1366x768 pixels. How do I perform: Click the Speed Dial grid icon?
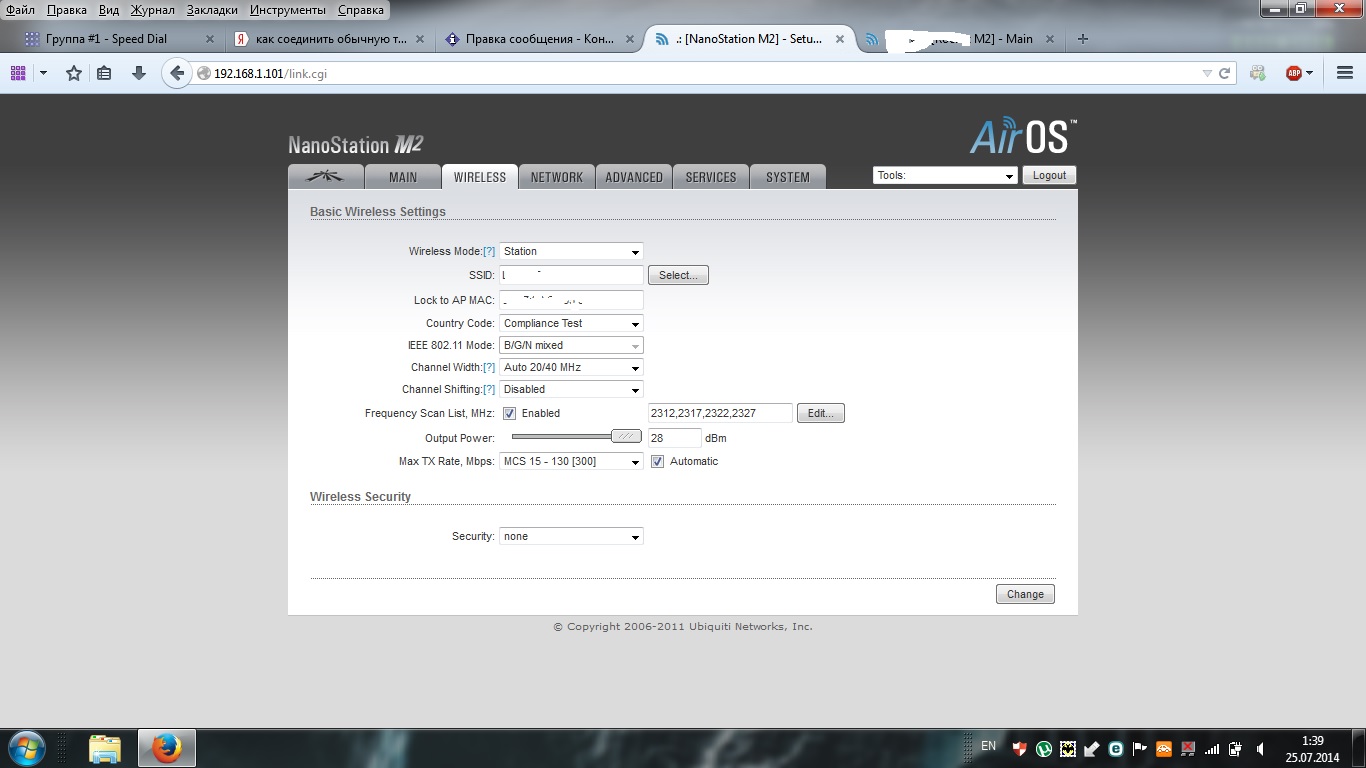(18, 73)
